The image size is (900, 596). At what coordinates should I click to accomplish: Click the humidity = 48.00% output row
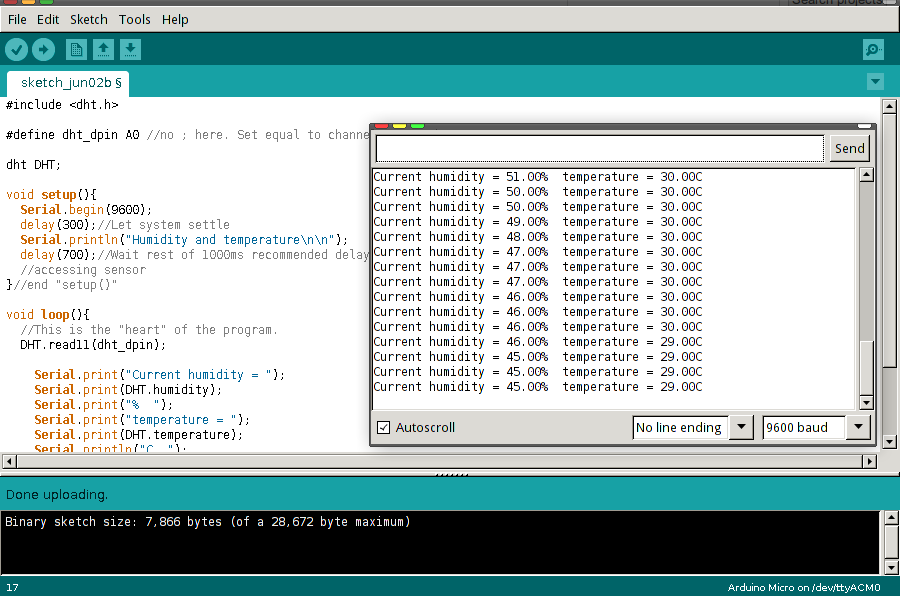538,237
